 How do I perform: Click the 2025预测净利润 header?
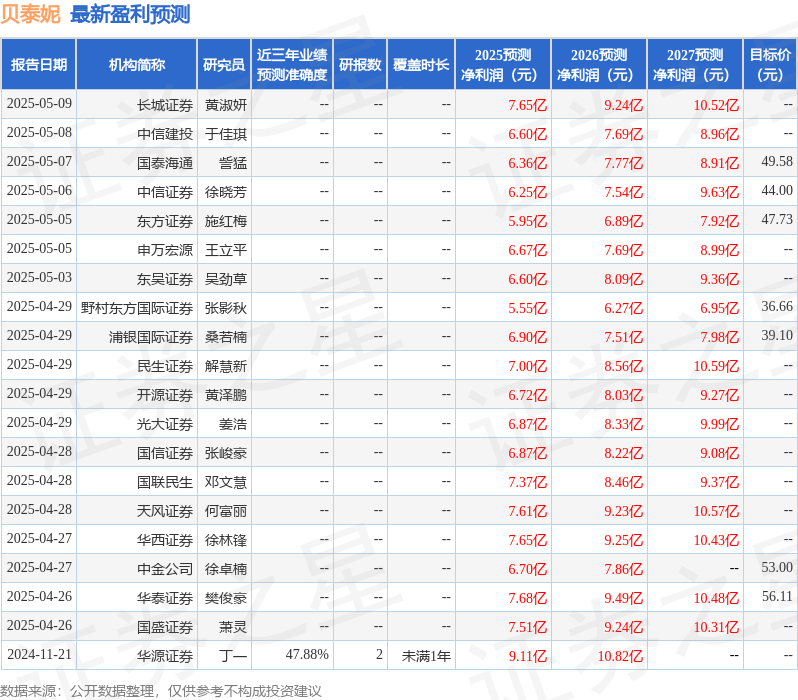tap(503, 65)
